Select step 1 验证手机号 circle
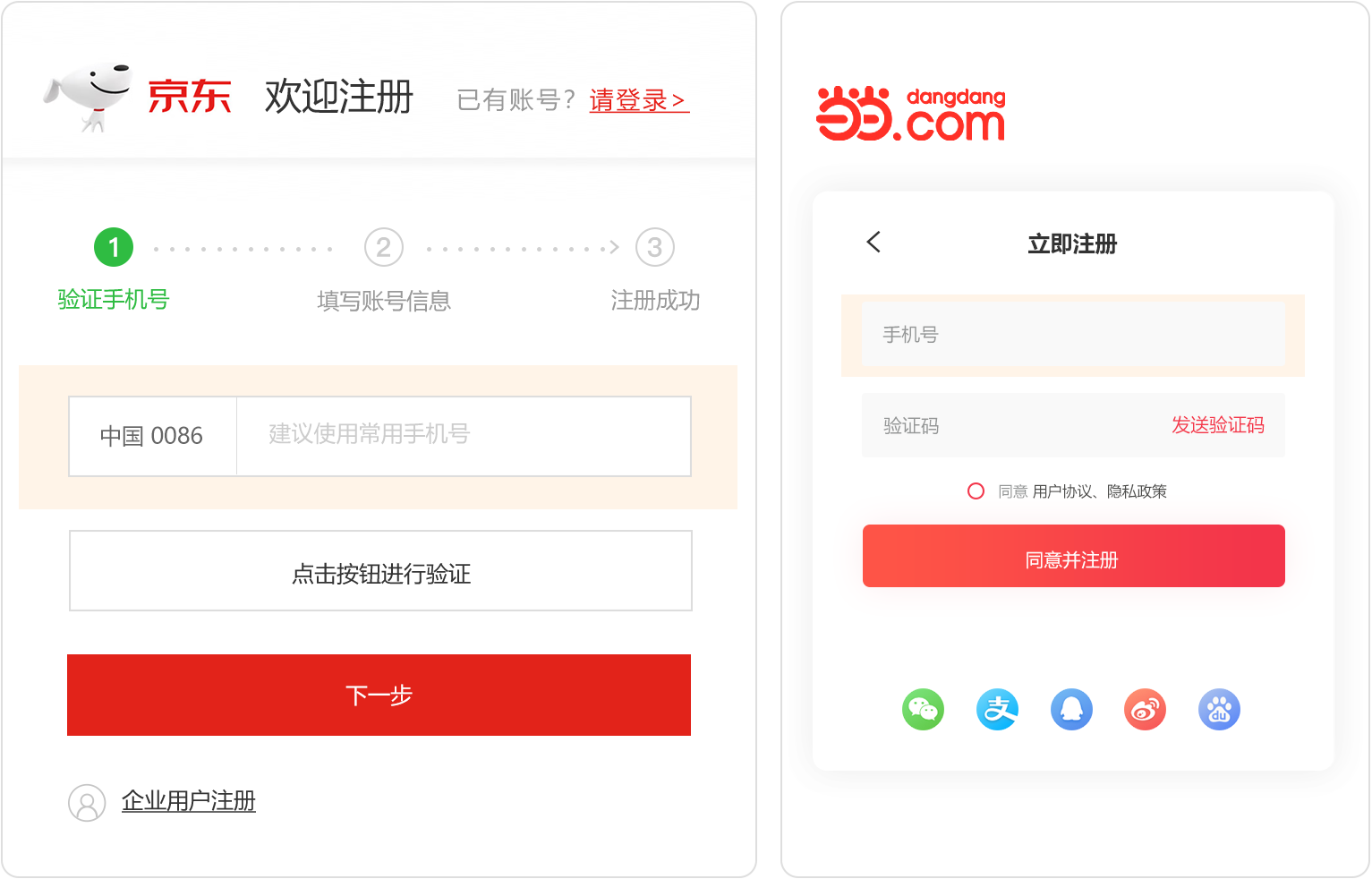The image size is (1372, 879). (114, 247)
